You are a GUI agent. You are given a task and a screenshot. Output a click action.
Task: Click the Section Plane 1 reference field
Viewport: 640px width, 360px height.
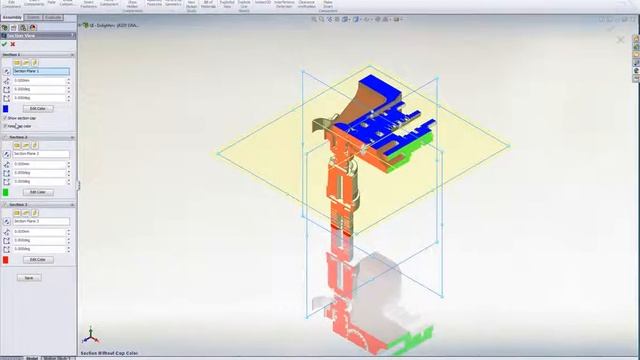pos(41,71)
